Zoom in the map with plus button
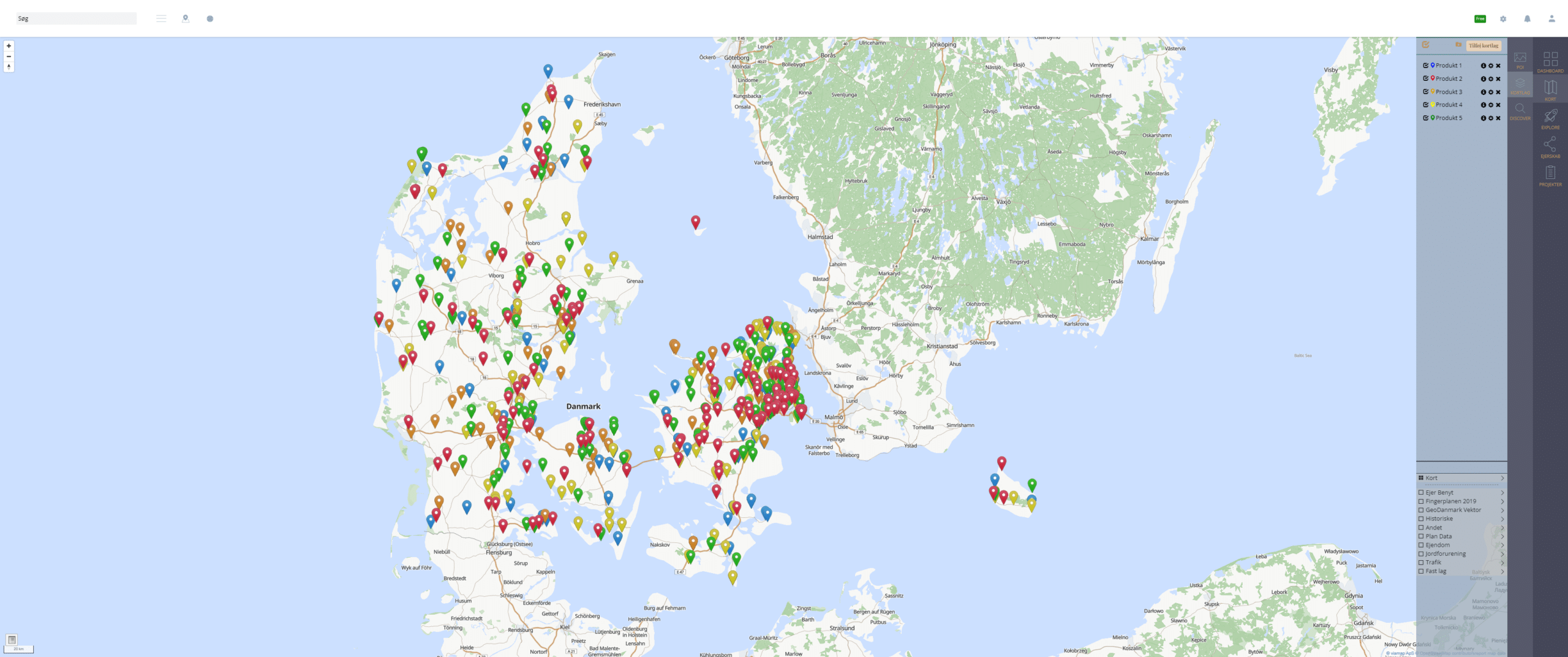Image resolution: width=1568 pixels, height=657 pixels. (x=9, y=46)
